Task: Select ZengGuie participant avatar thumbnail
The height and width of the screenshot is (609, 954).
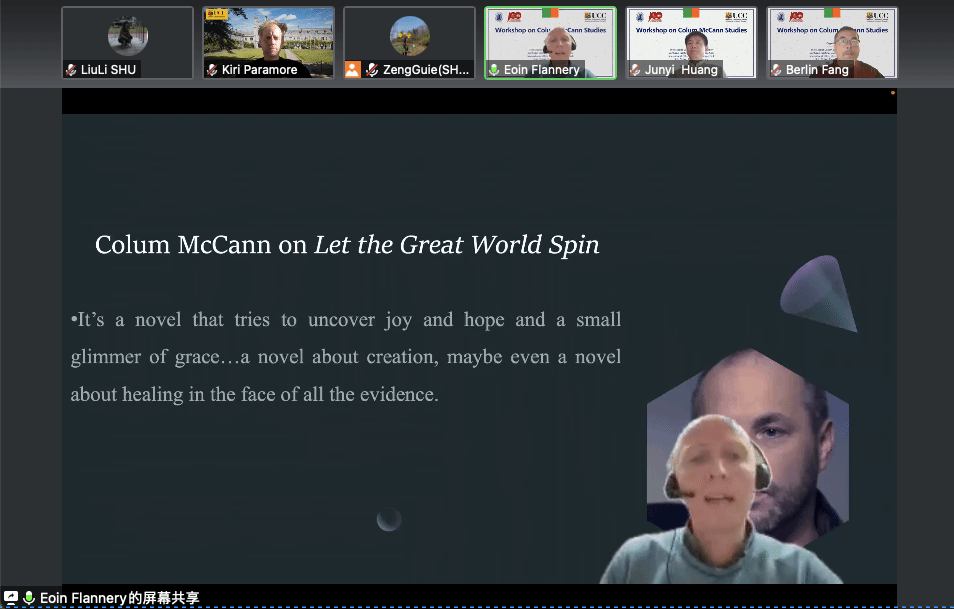Action: coord(409,36)
